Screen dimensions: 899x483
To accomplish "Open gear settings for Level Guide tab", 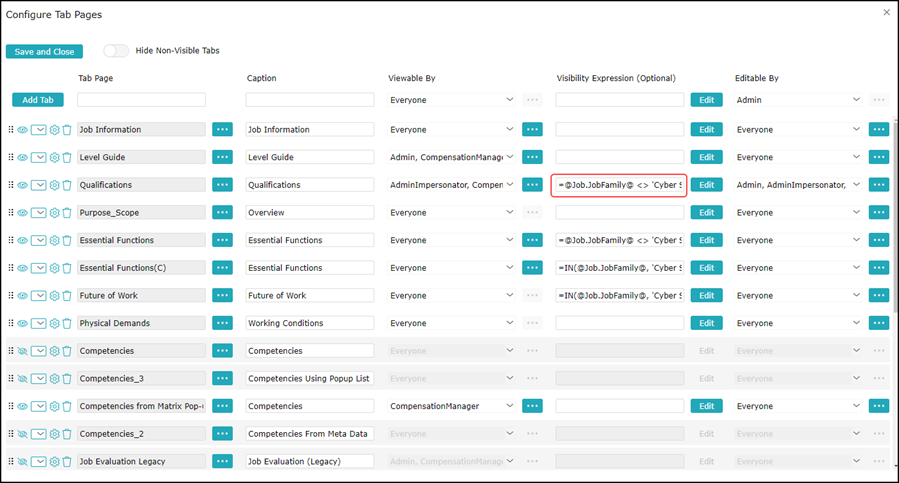I will coord(55,157).
